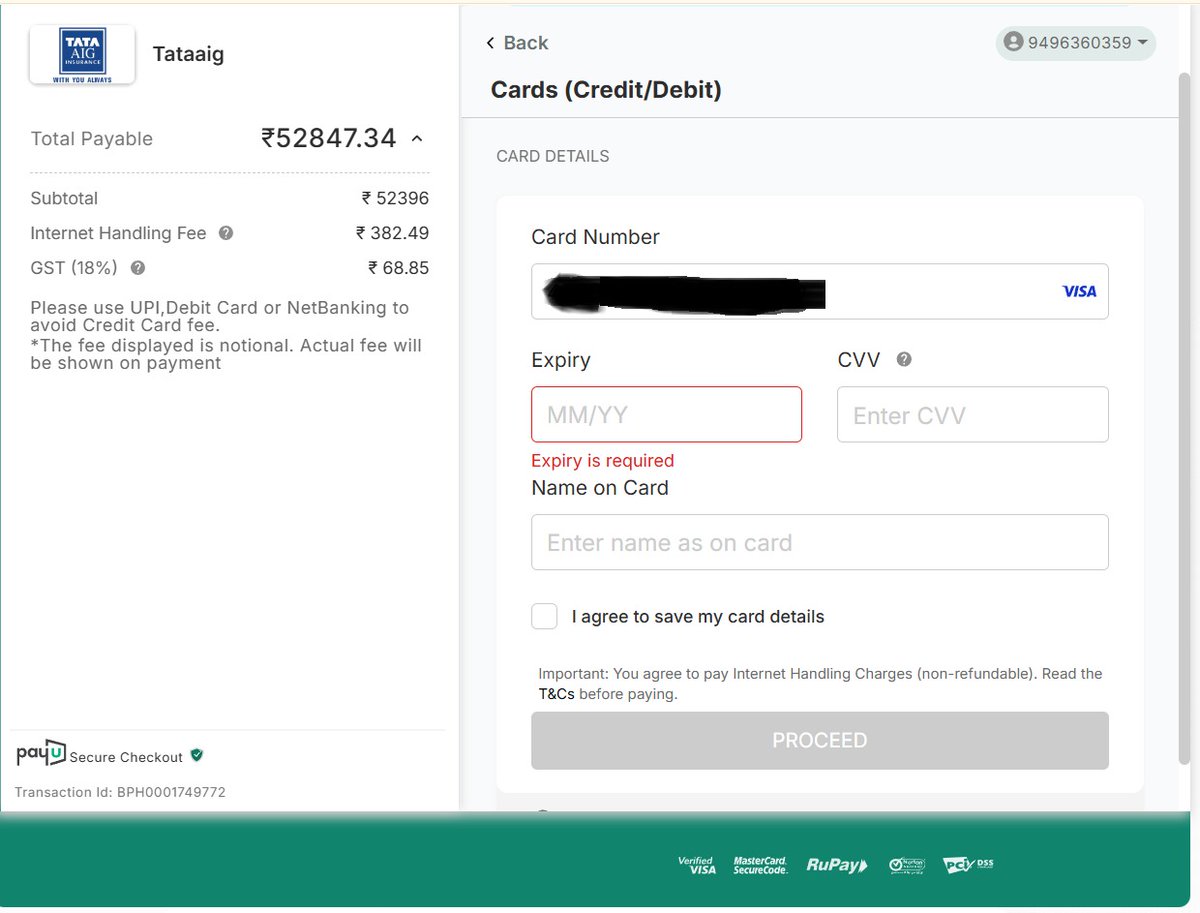Click the Verified by VISA badge
The width and height of the screenshot is (1200, 913).
click(697, 865)
